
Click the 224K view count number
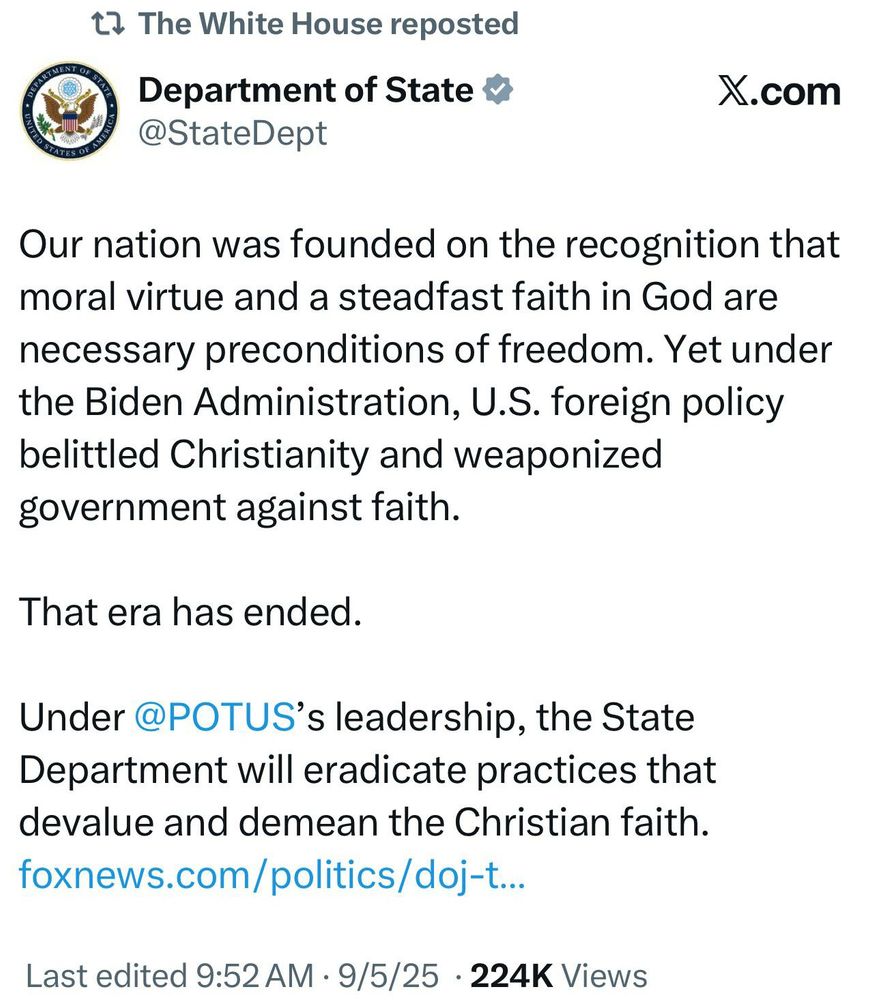click(x=511, y=976)
